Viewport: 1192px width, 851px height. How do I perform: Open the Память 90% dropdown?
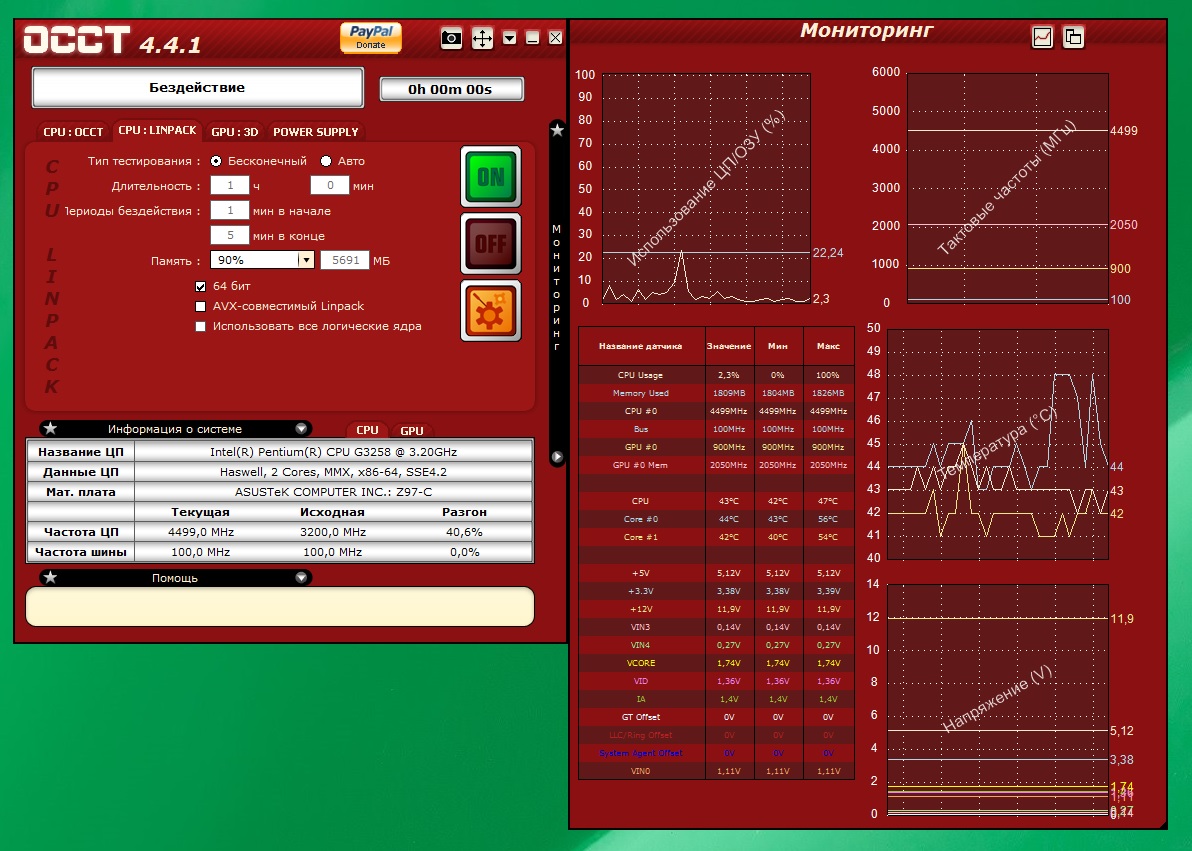tap(262, 260)
